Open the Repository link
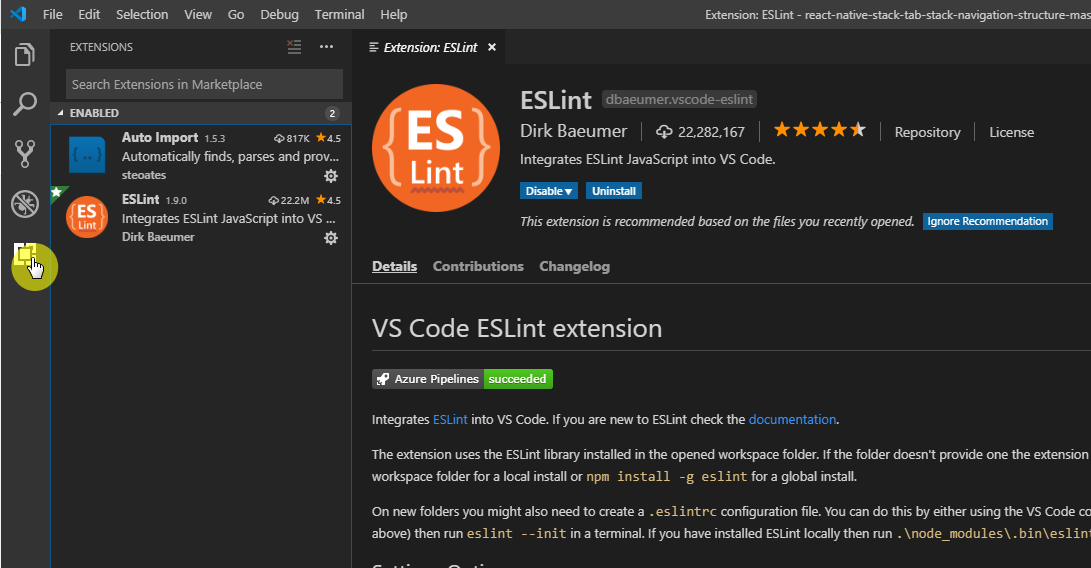This screenshot has height=568, width=1091. (927, 132)
